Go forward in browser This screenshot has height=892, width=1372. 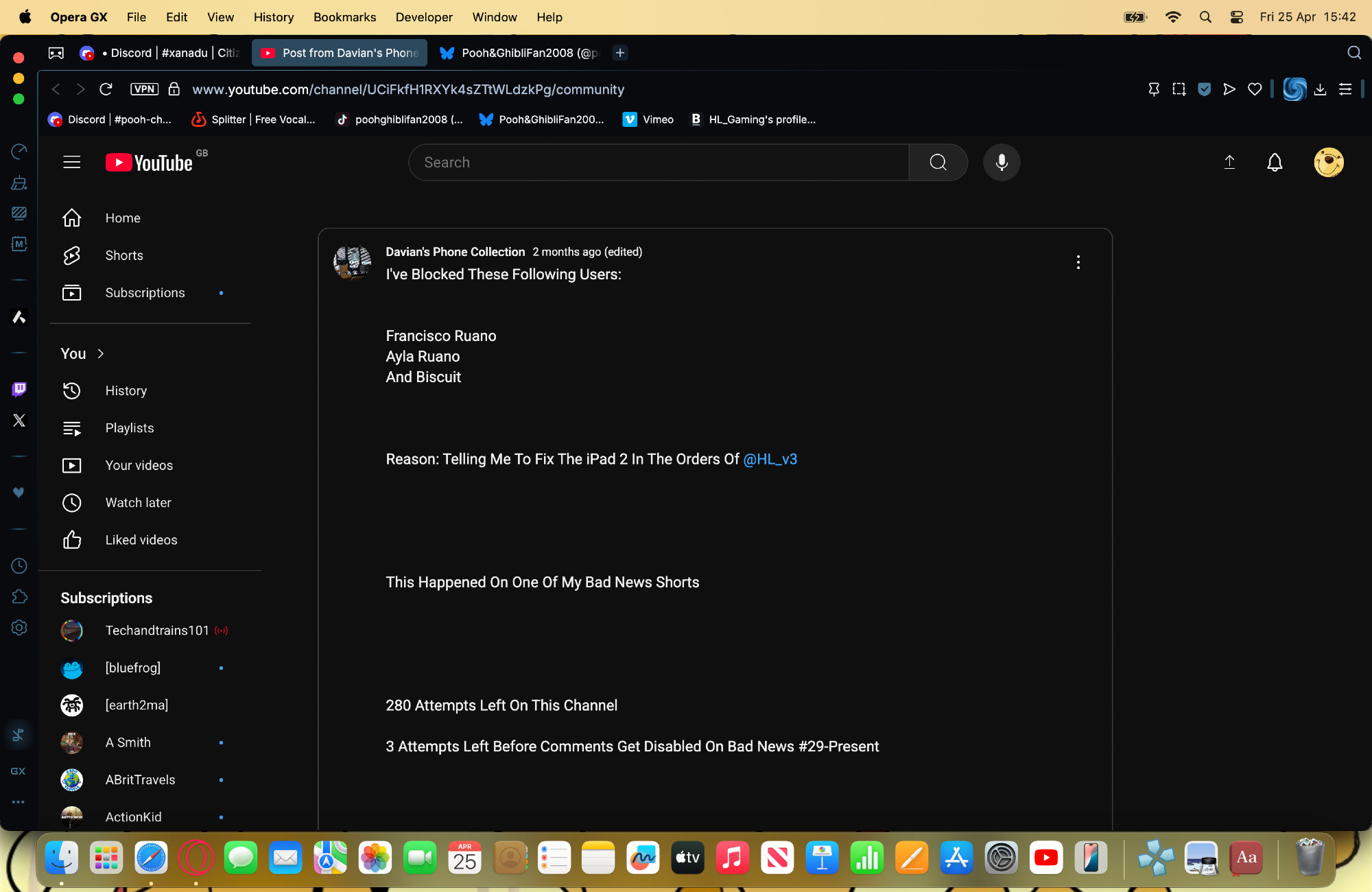click(x=81, y=89)
